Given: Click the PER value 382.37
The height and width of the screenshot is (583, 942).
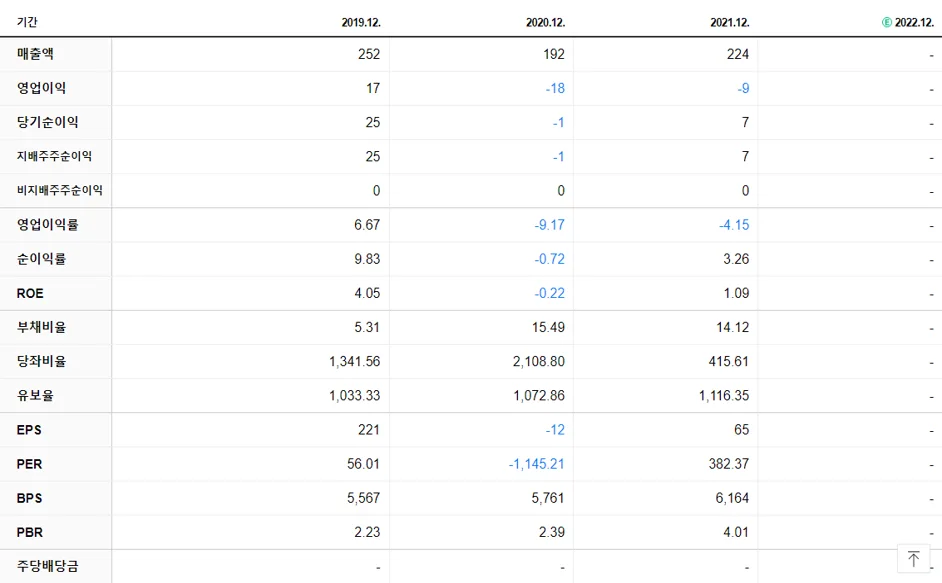Looking at the screenshot, I should [x=729, y=464].
